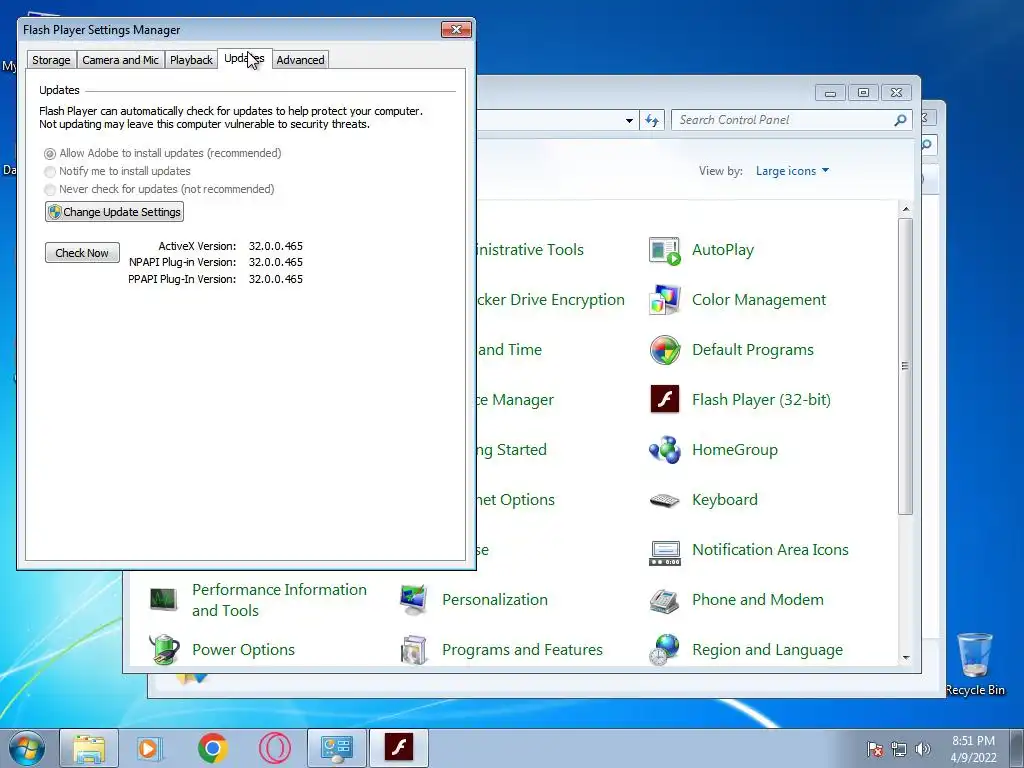Click the Control Panel search magnifier icon
This screenshot has height=768, width=1024.
901,120
